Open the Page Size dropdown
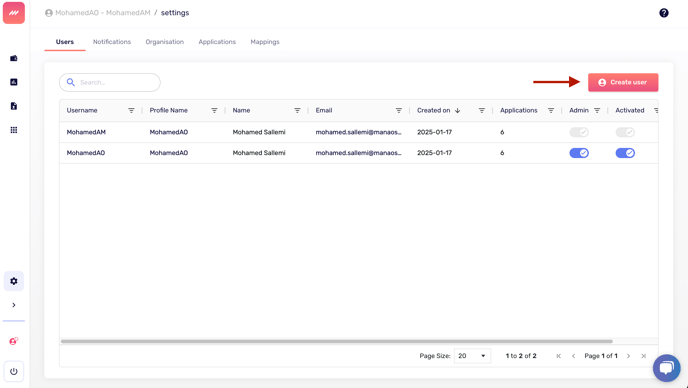This screenshot has width=688, height=388. coord(472,356)
